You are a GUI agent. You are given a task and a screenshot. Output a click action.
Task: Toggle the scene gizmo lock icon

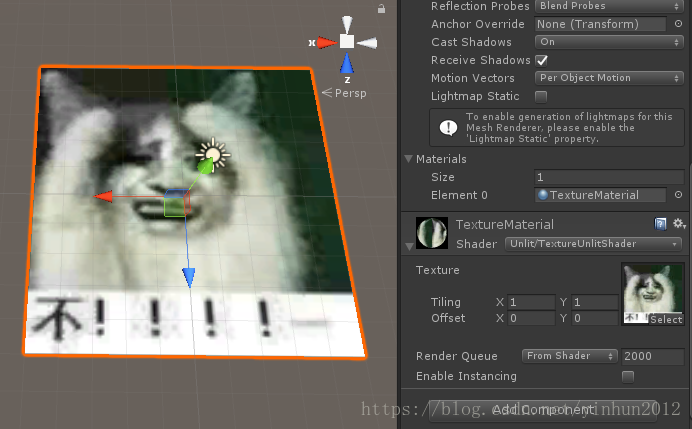(x=381, y=8)
